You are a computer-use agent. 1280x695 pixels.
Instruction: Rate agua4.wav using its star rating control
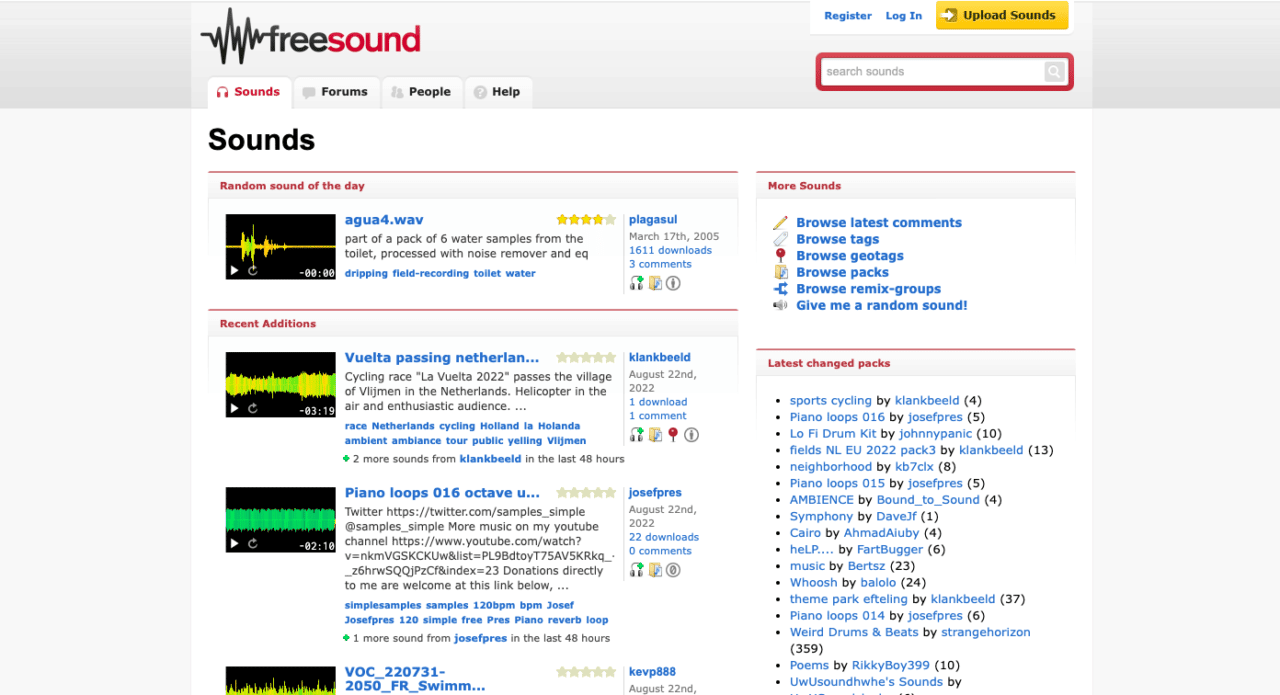click(x=587, y=218)
